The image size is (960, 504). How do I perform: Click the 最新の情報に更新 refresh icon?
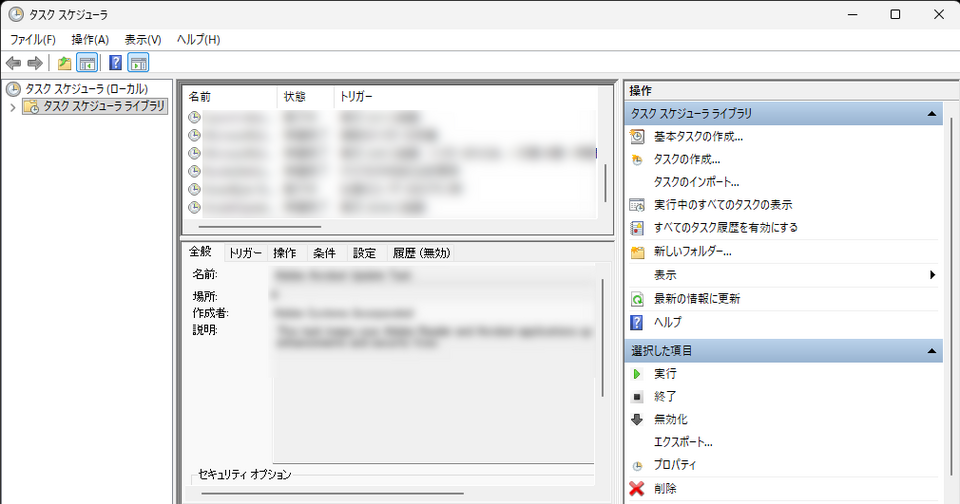tap(637, 299)
